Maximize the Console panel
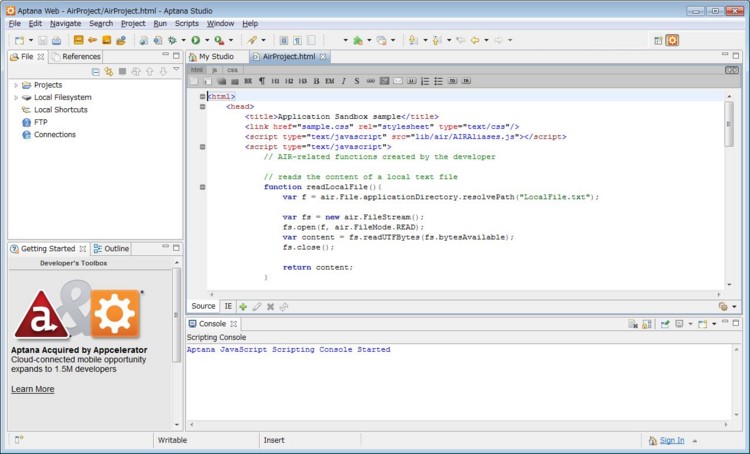The width and height of the screenshot is (750, 454). [x=736, y=323]
